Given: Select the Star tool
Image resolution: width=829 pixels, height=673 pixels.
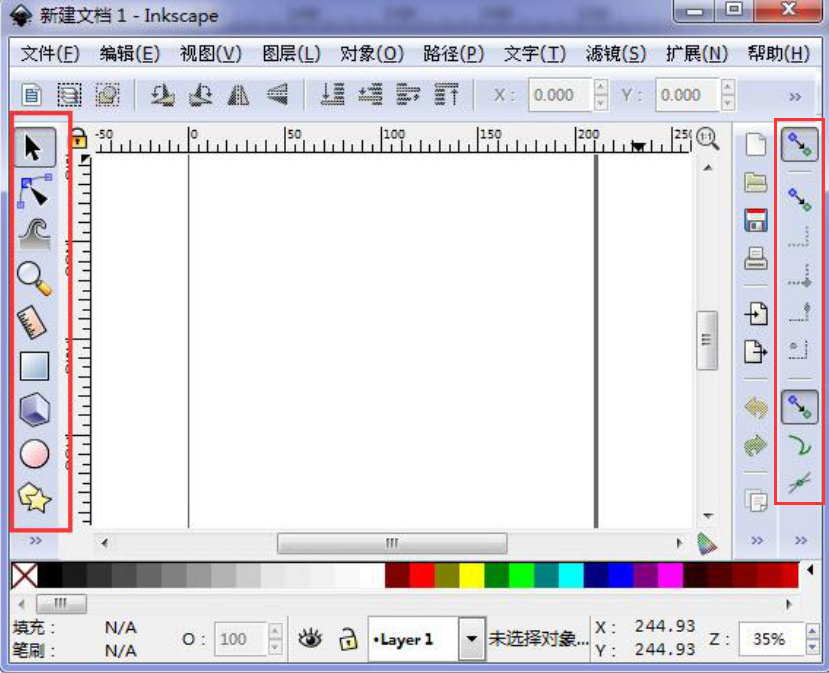Looking at the screenshot, I should coord(32,492).
